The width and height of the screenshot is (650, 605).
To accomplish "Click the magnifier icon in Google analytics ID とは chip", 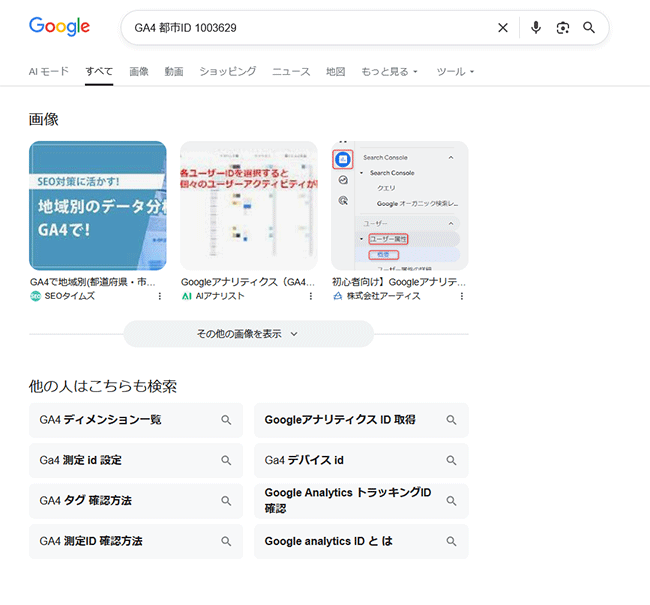I will [451, 541].
